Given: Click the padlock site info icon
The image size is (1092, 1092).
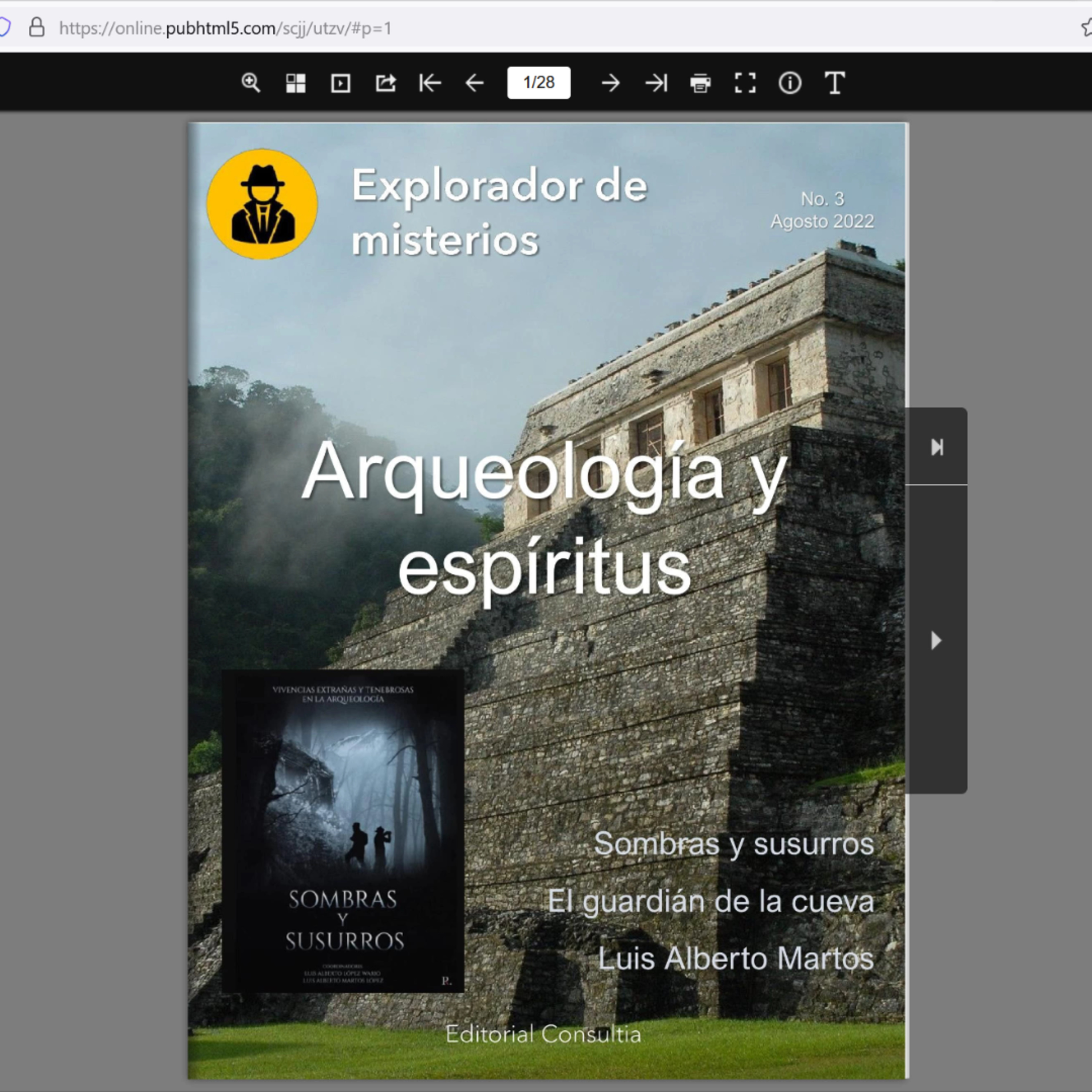Looking at the screenshot, I should 37,27.
